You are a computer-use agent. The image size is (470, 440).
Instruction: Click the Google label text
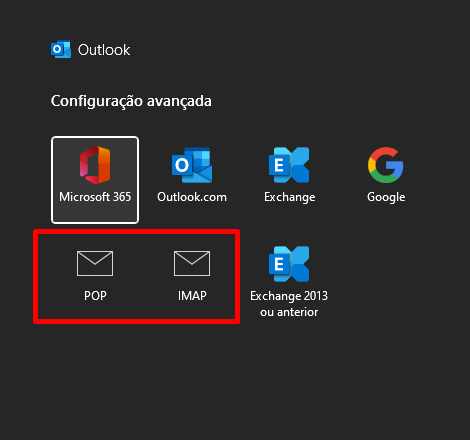[386, 197]
